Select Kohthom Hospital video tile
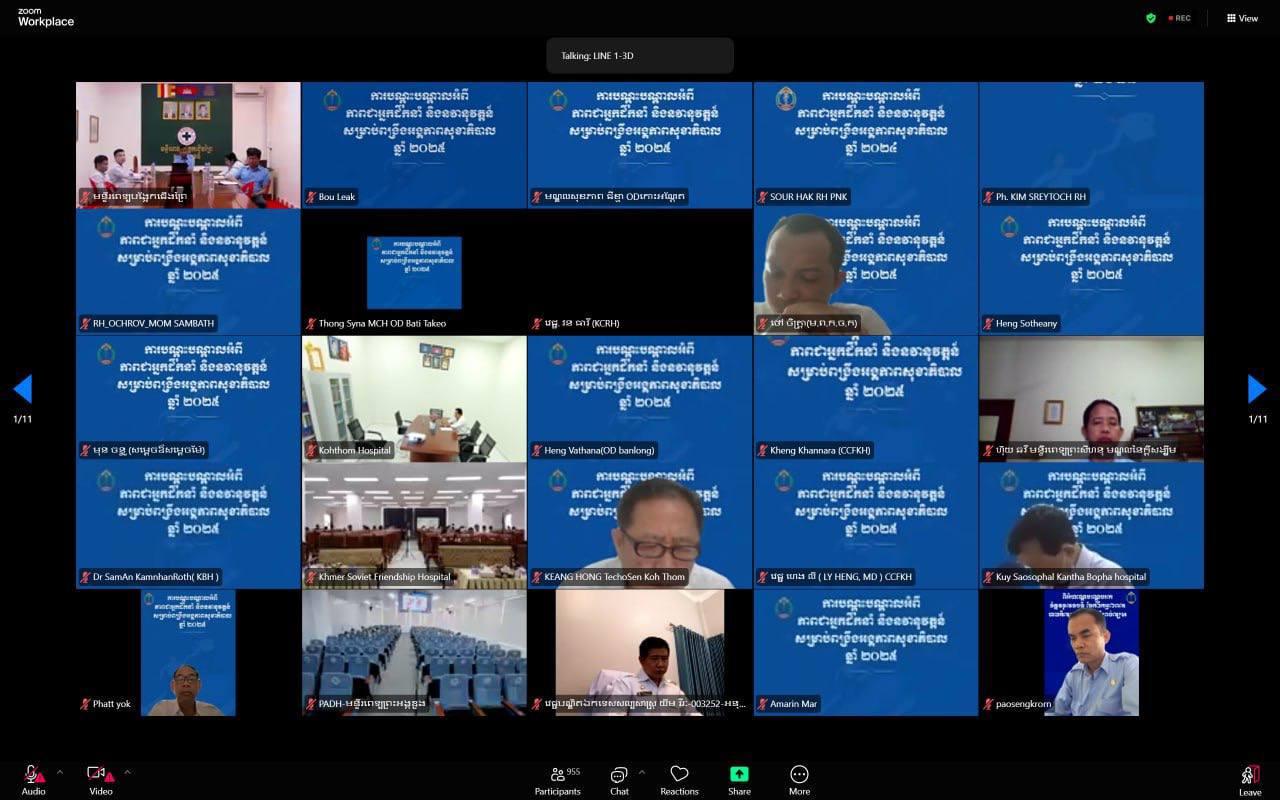Image resolution: width=1280 pixels, height=800 pixels. pos(414,399)
